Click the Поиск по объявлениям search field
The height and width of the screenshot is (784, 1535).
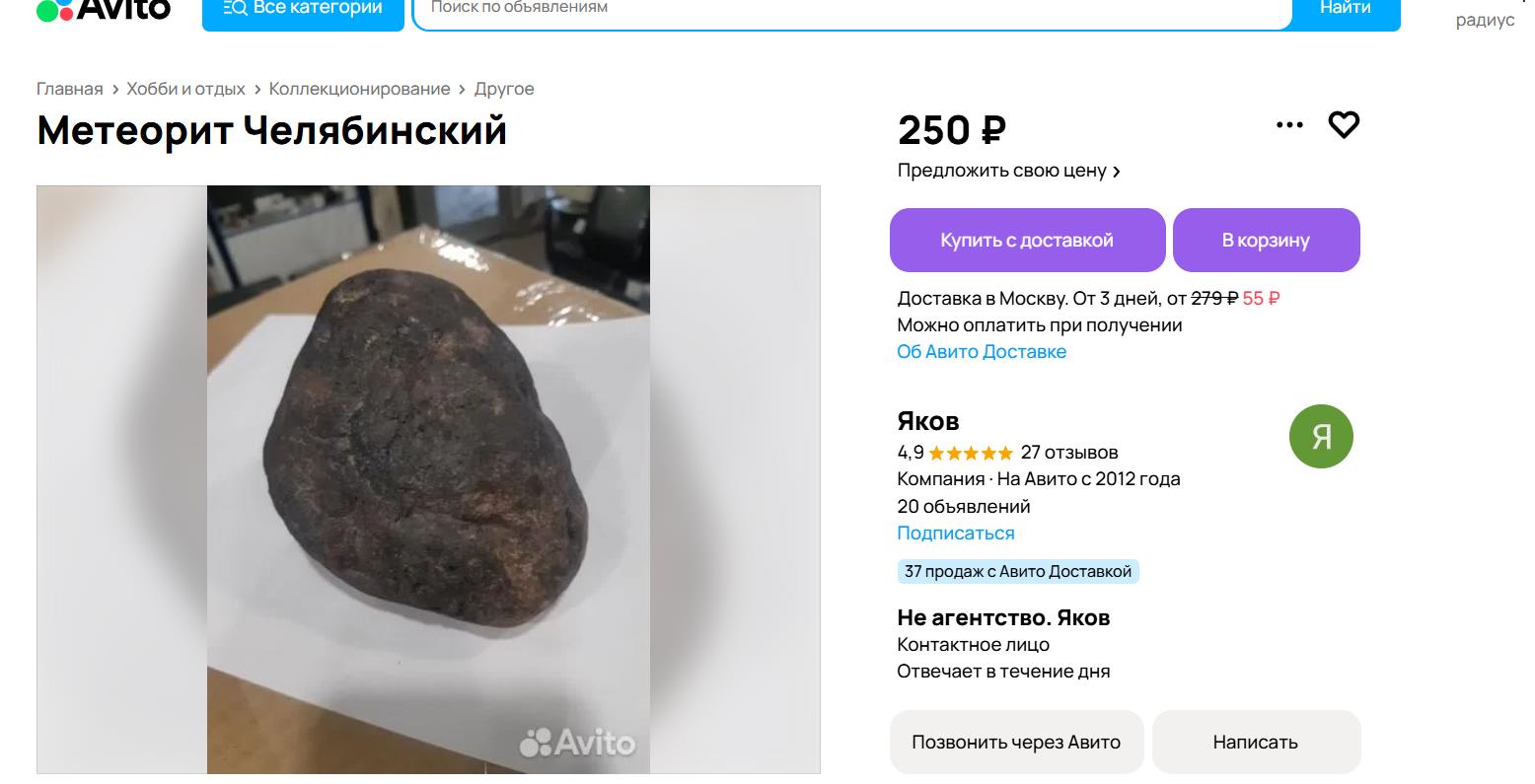851,12
